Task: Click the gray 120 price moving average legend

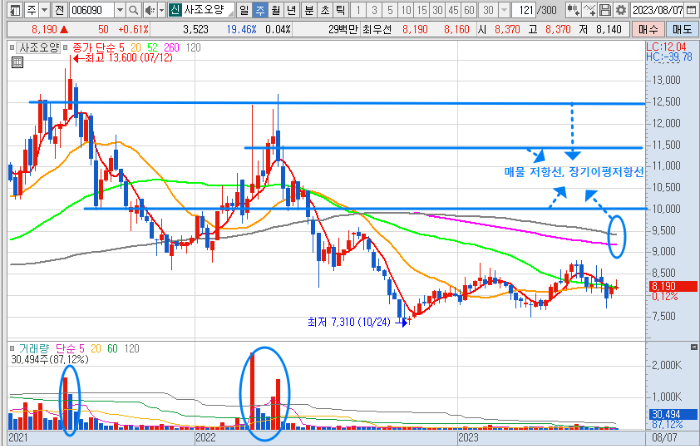Action: coord(193,47)
